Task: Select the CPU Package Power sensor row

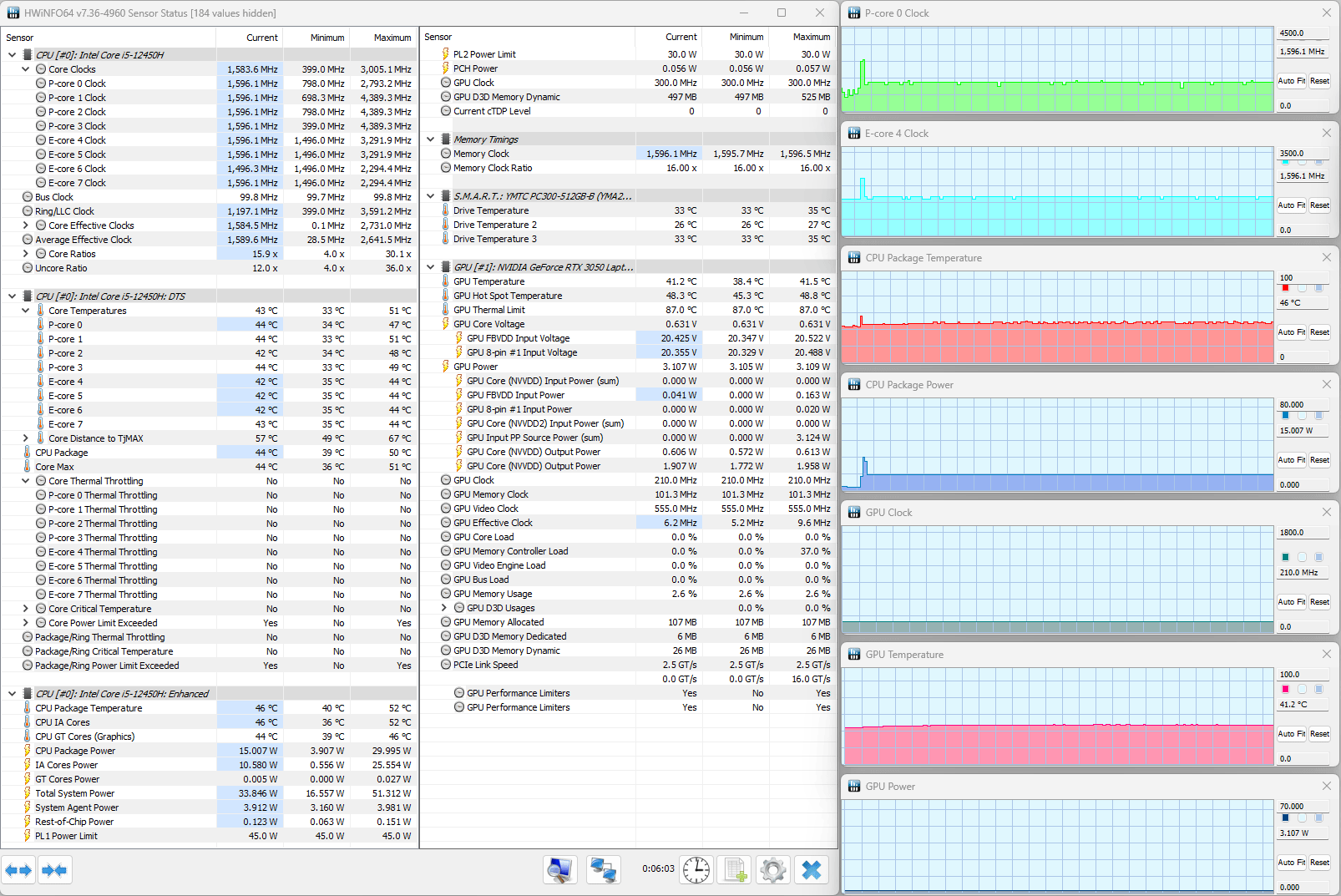Action: [x=75, y=751]
